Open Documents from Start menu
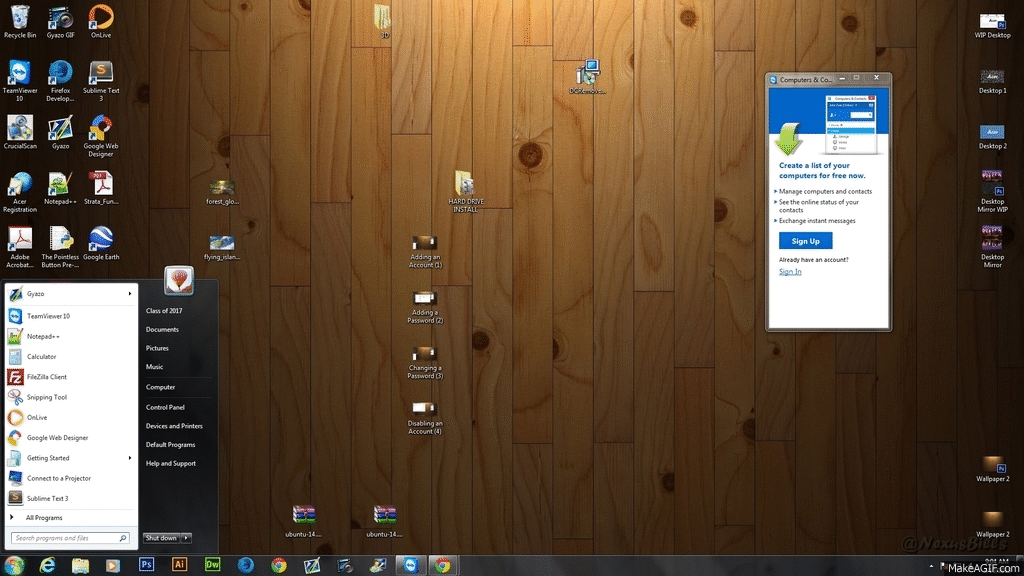The image size is (1024, 576). click(x=162, y=329)
